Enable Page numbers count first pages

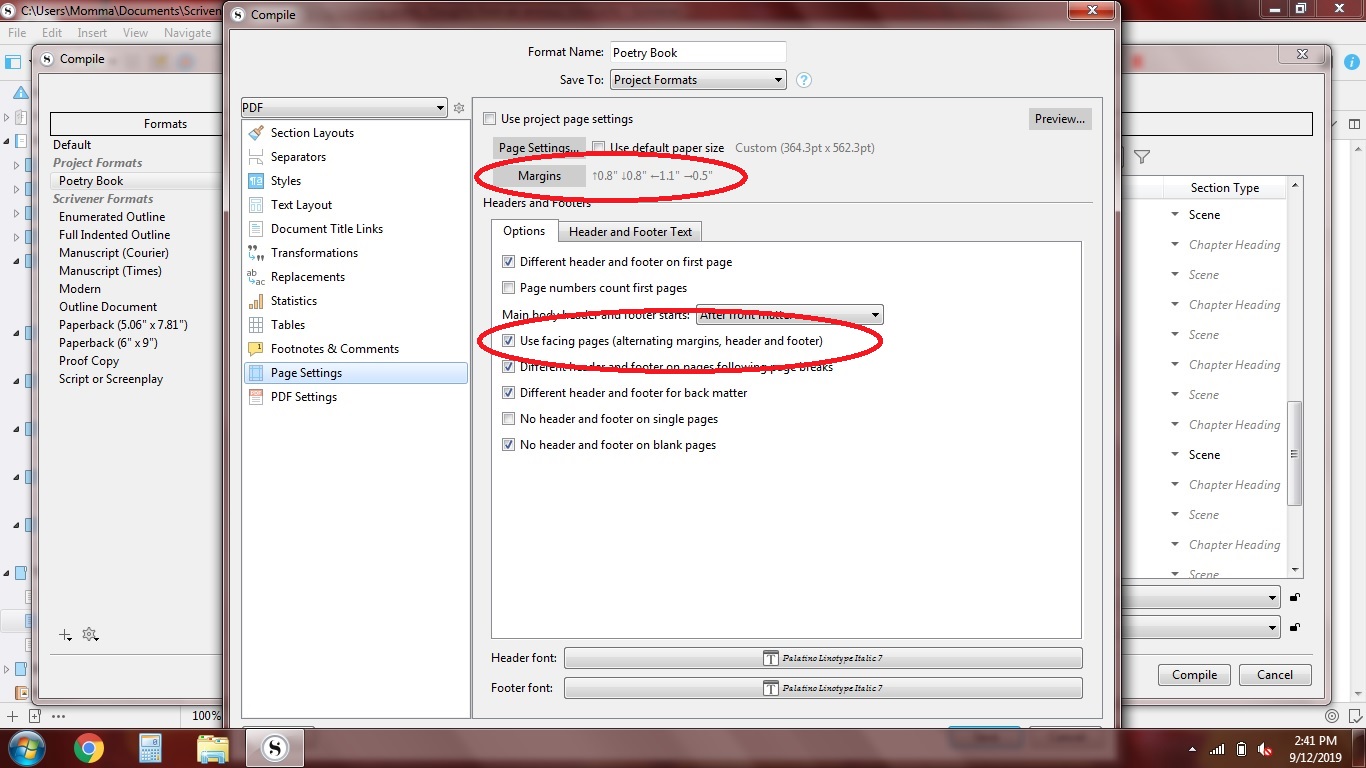509,288
